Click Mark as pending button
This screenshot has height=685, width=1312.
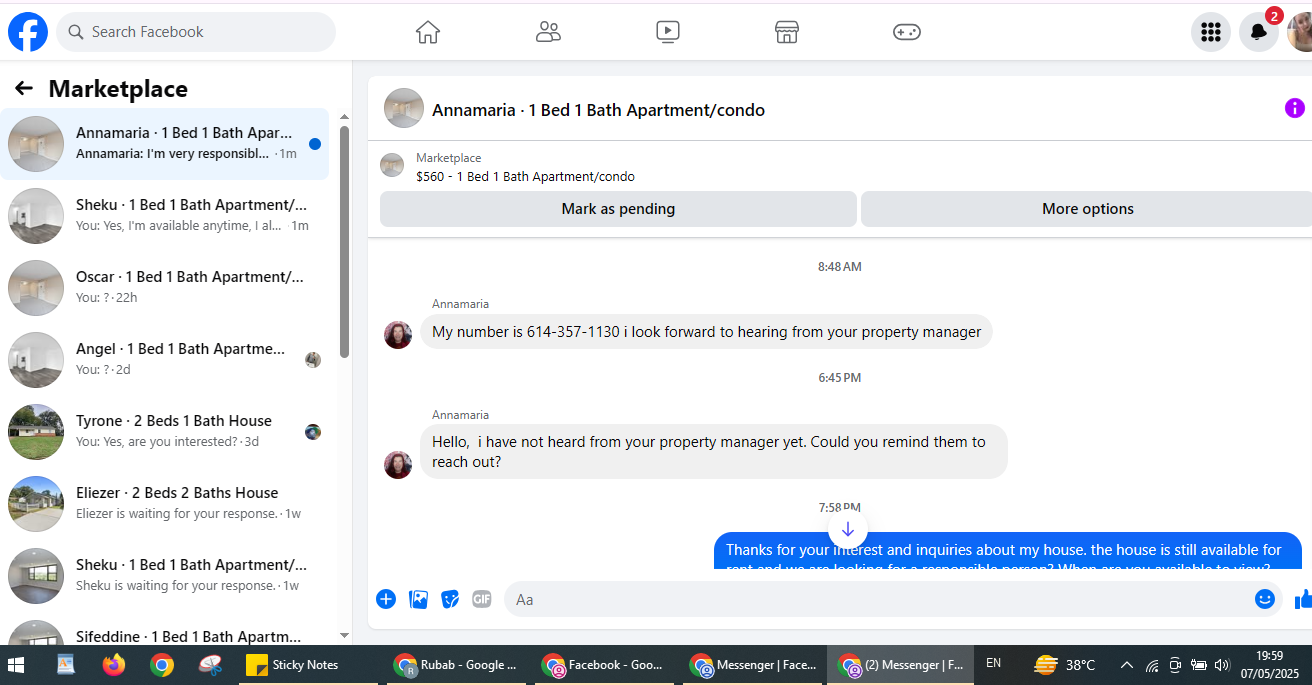618,209
